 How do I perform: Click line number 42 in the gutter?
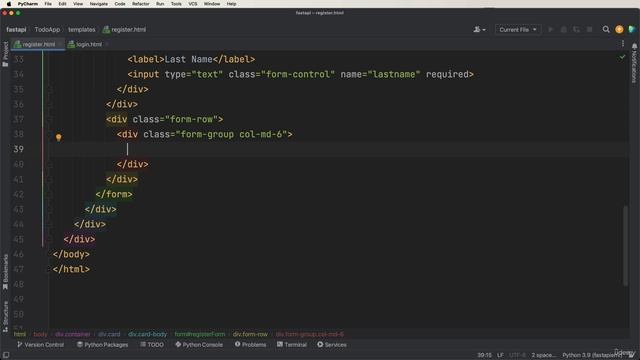(x=18, y=194)
